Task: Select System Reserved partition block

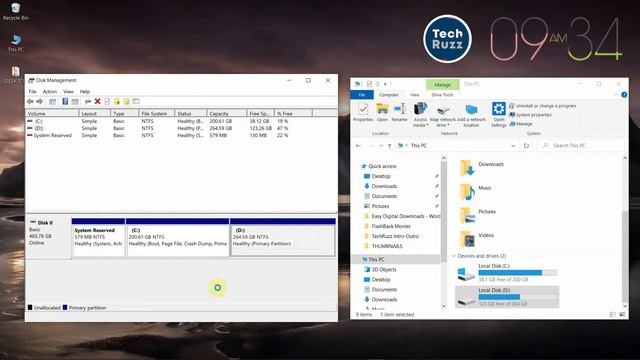Action: (x=98, y=238)
